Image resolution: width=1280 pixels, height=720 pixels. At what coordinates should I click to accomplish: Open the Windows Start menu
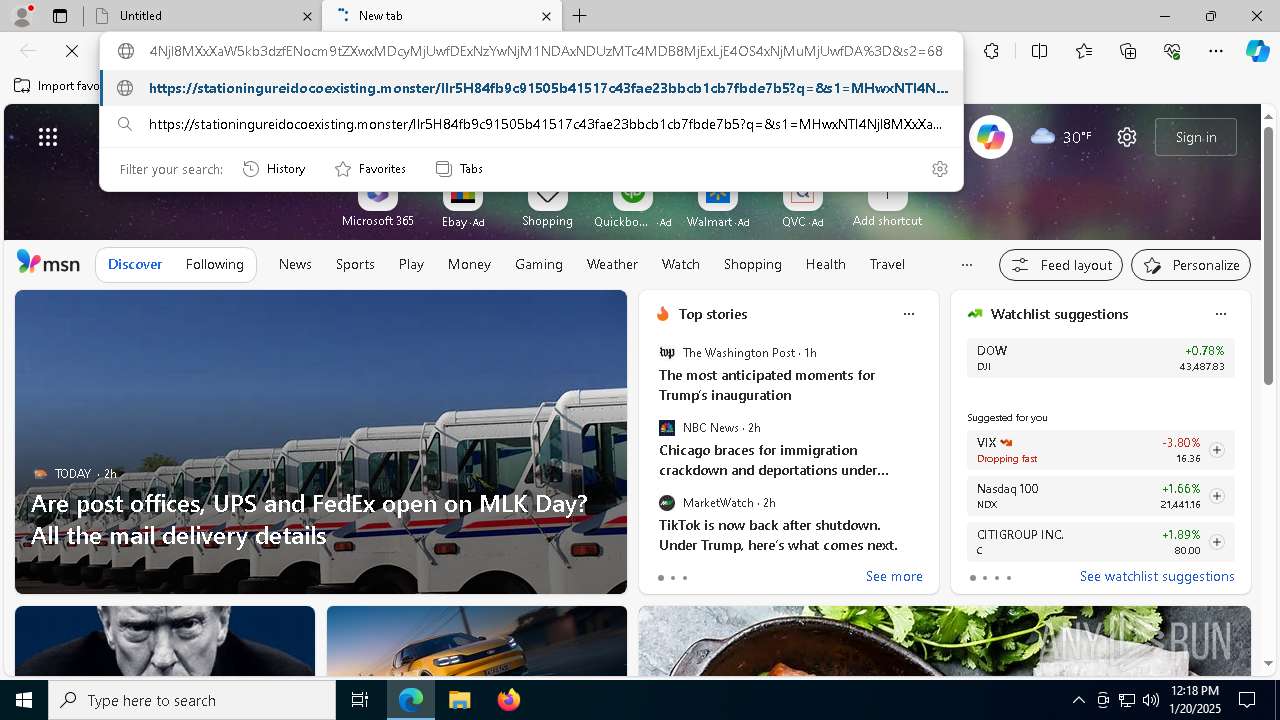pyautogui.click(x=24, y=700)
